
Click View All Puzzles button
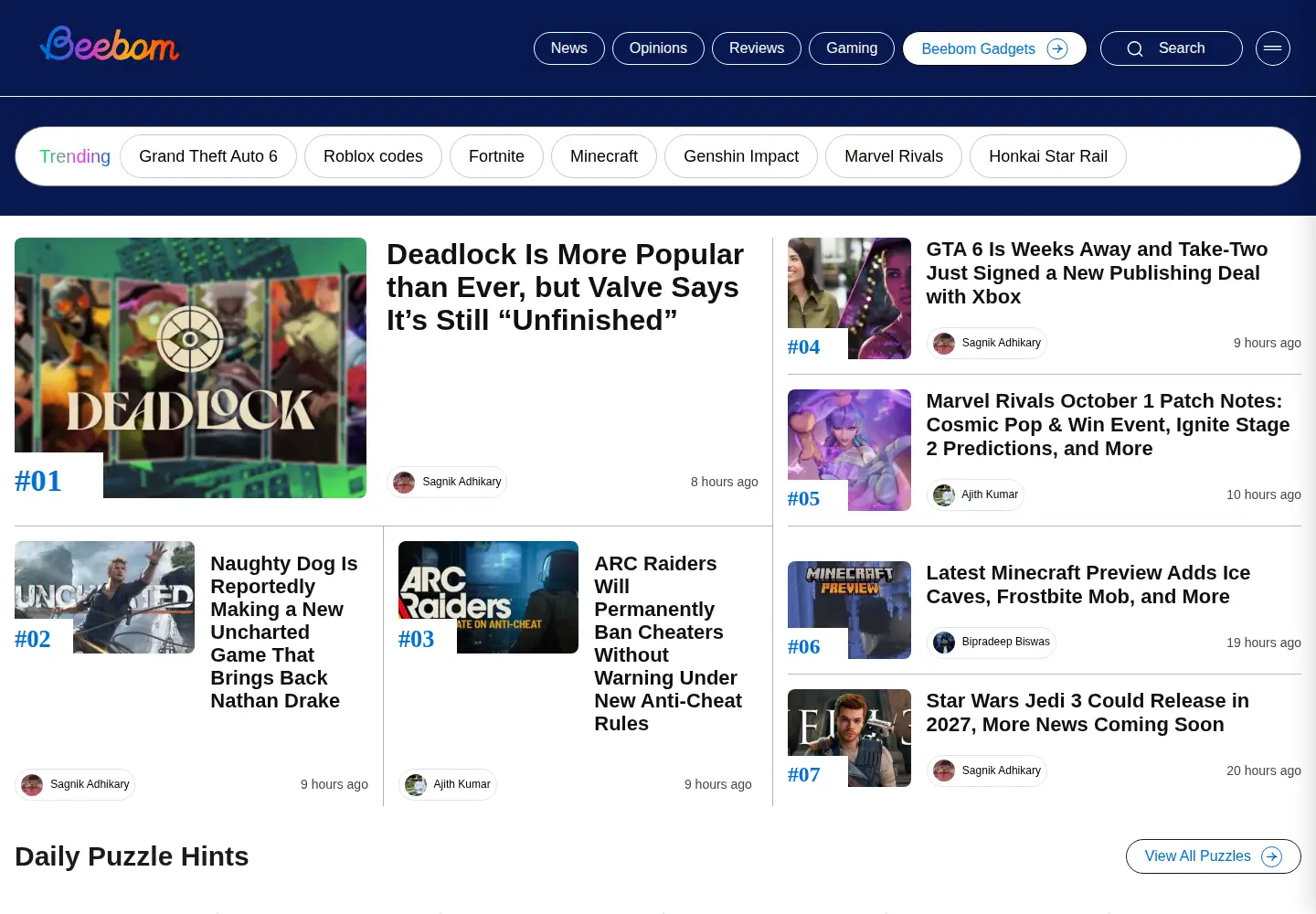[x=1213, y=856]
